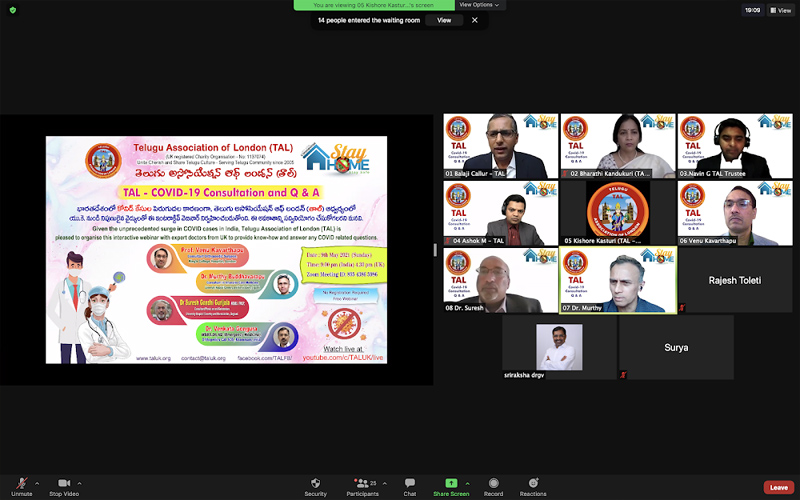Screen dimensions: 800x500
Task: Expand share screen options caret
Action: [468, 483]
